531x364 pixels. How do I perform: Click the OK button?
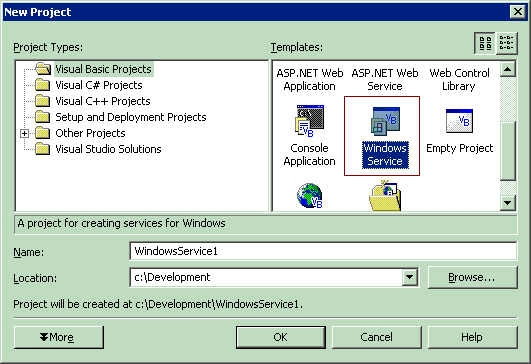pos(280,337)
